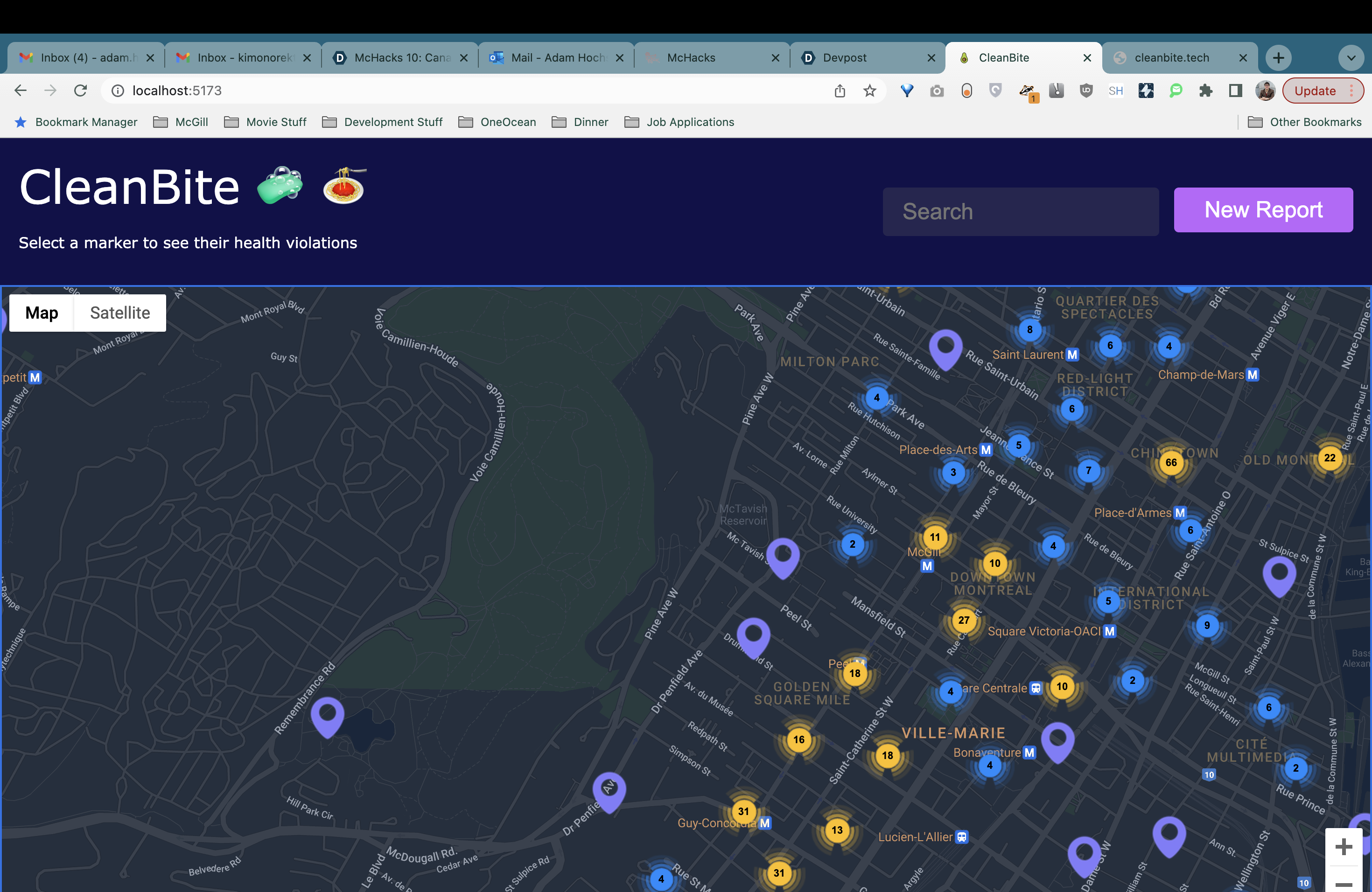Expand the tab search chevron dropdown

click(1351, 58)
